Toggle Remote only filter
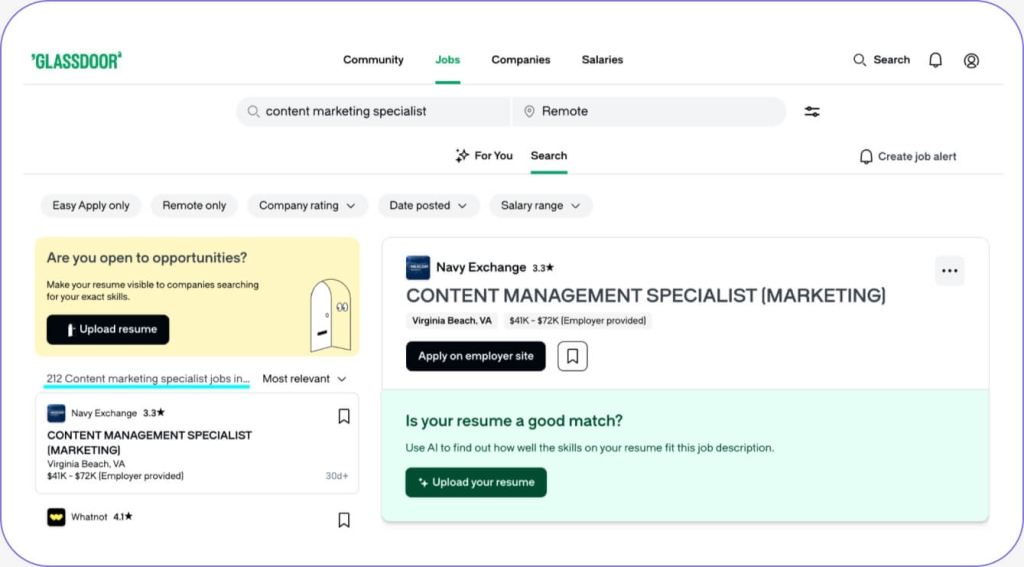 point(194,205)
